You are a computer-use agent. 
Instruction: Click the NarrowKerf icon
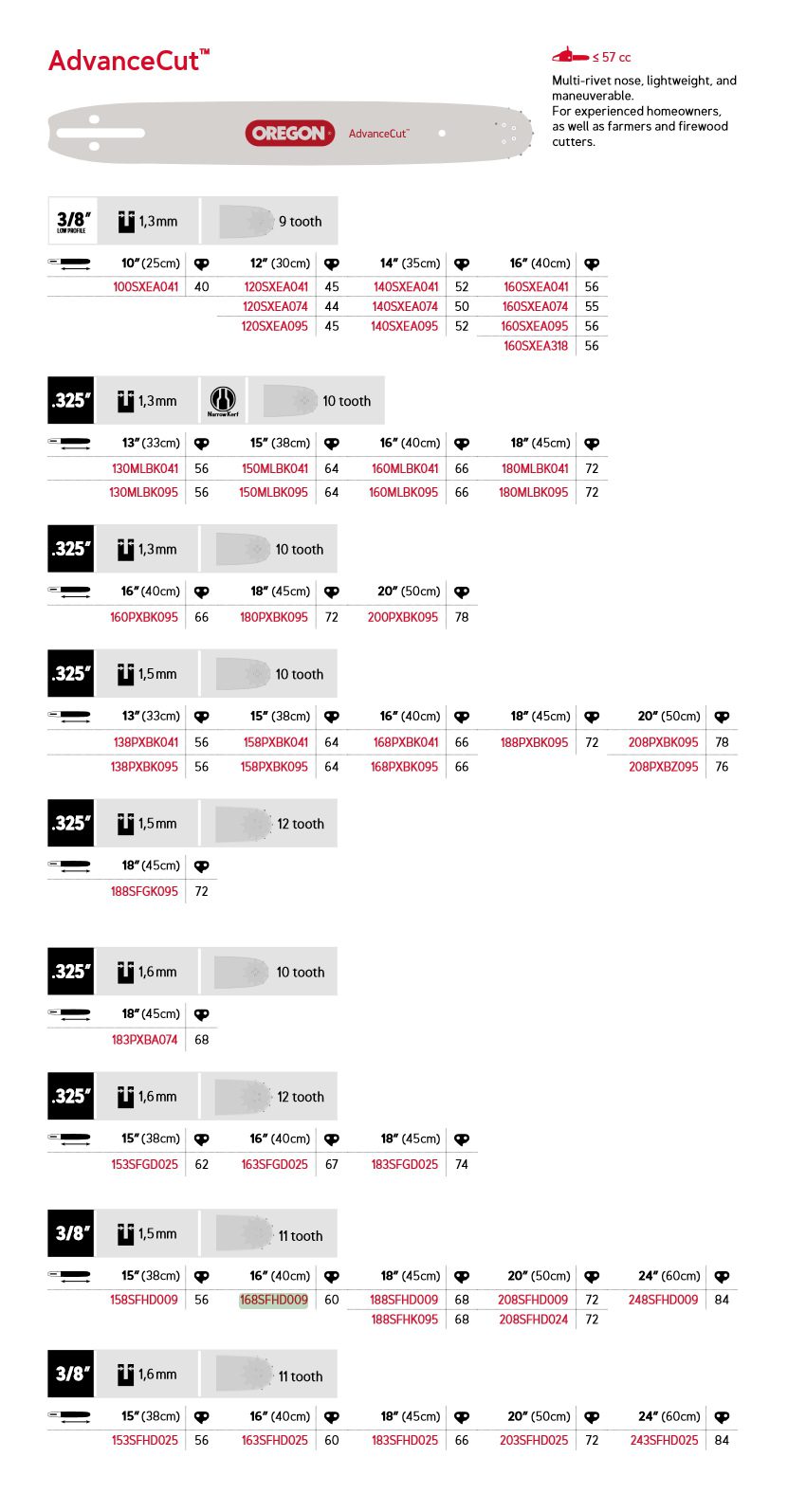223,401
